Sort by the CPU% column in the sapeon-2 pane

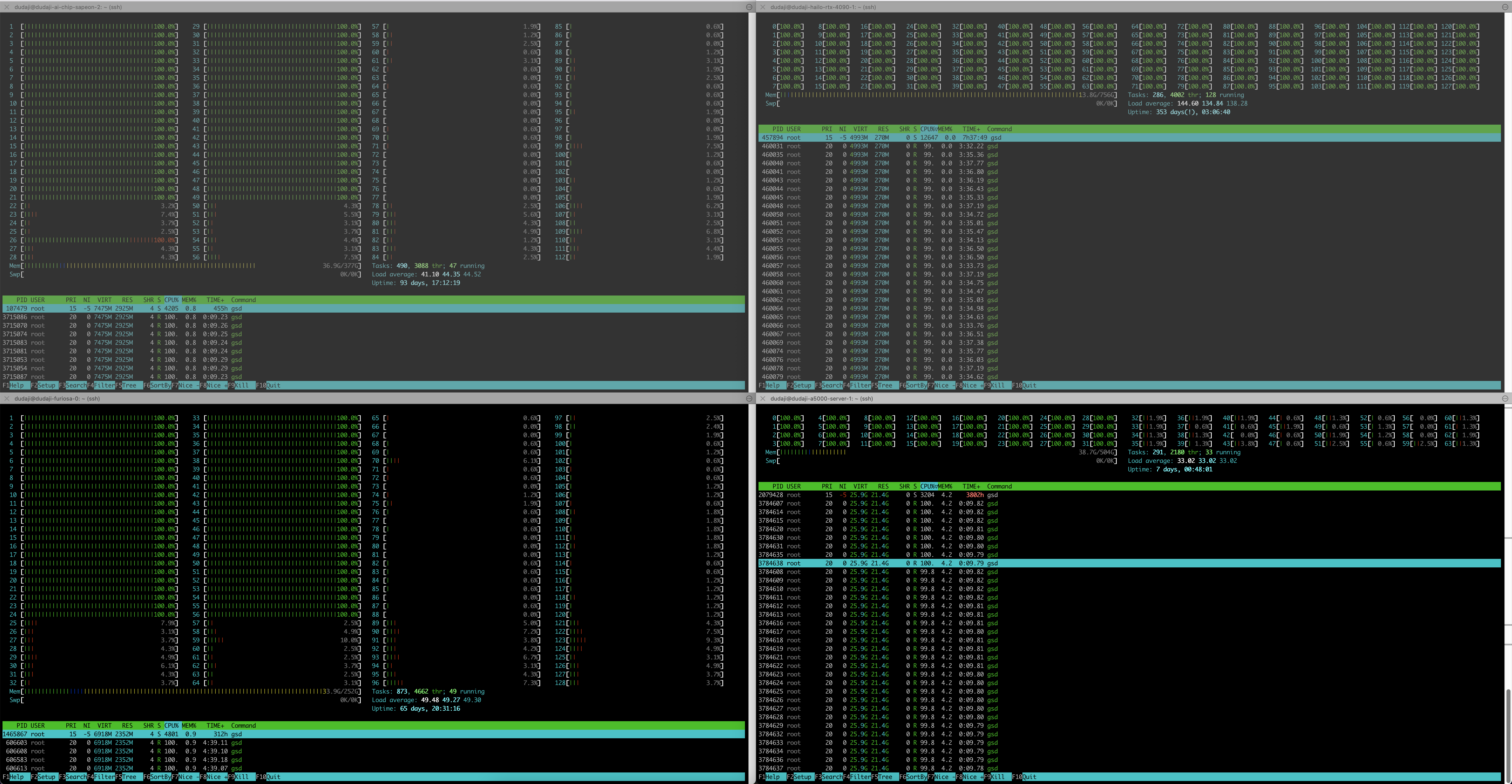click(x=171, y=300)
